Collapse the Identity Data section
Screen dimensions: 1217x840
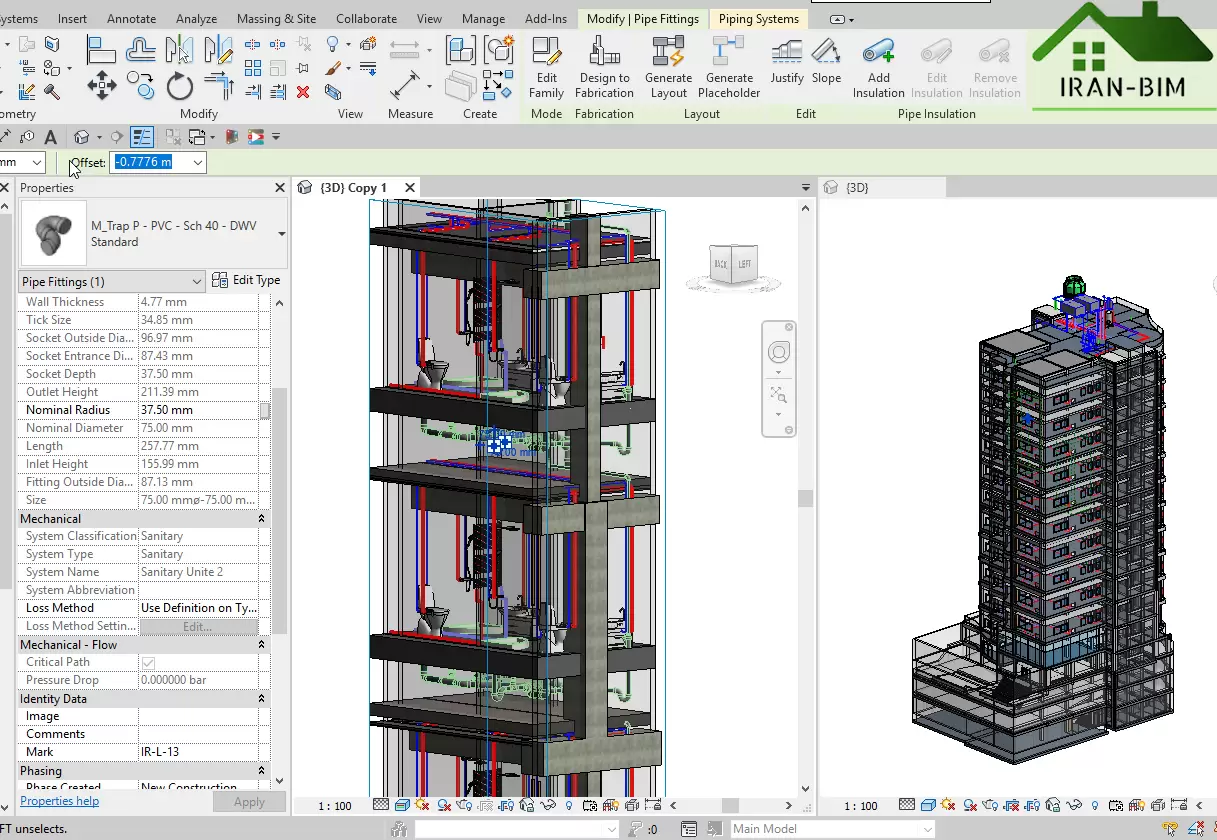[261, 699]
